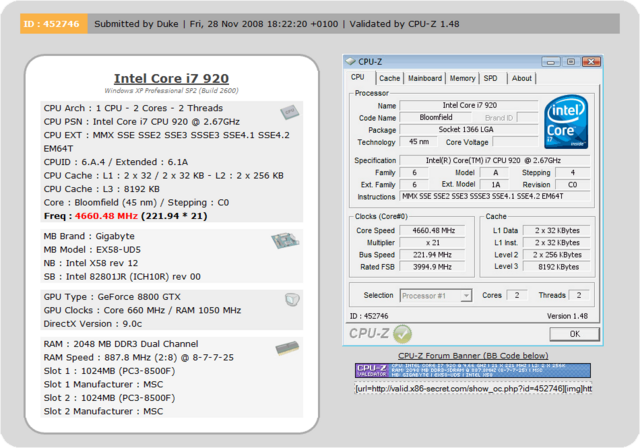Open the Intel Core i7 920 heading link

tap(171, 78)
